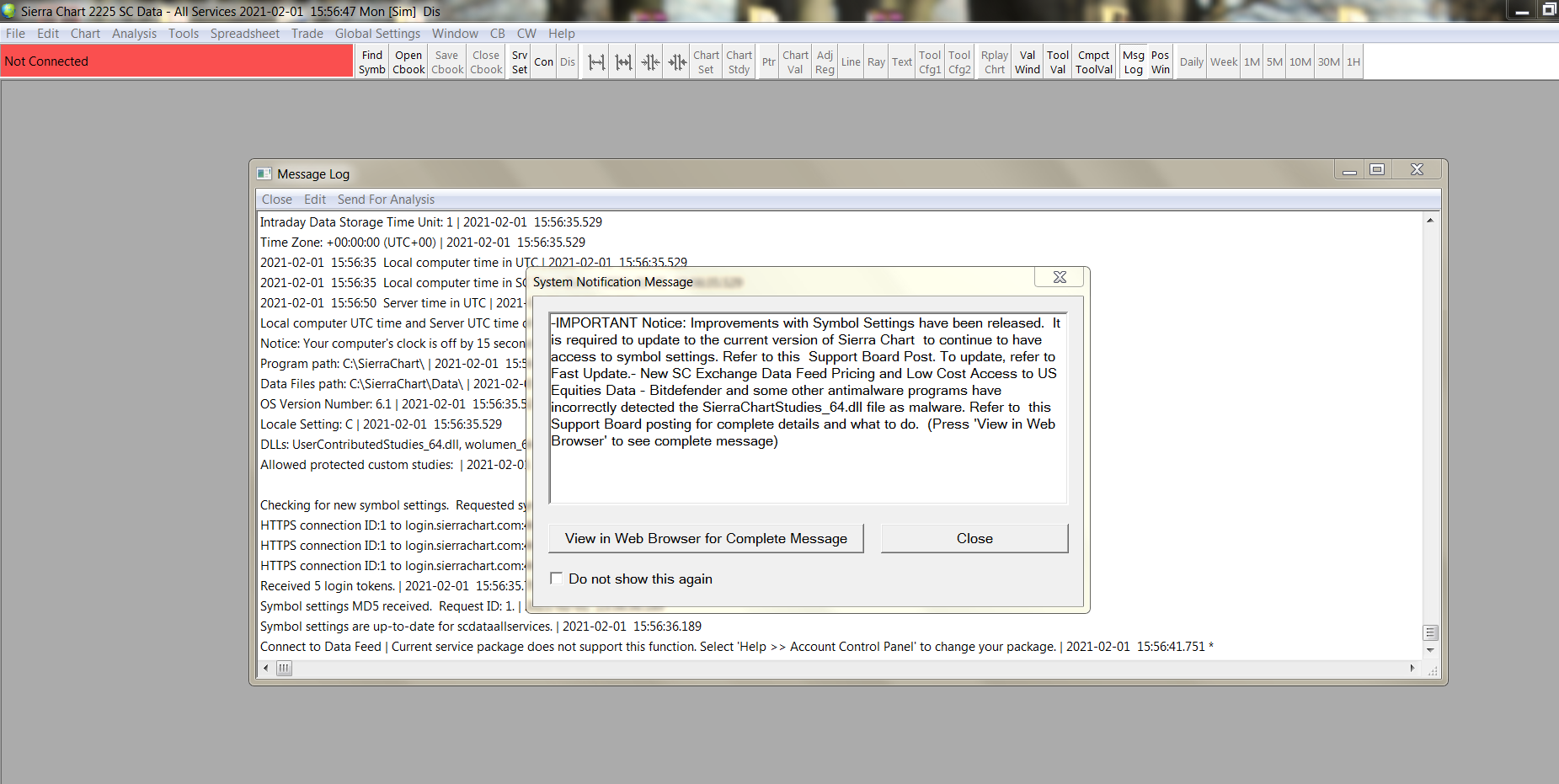Close System Notification Message with X button
Viewport: 1559px width, 784px height.
click(x=1060, y=277)
